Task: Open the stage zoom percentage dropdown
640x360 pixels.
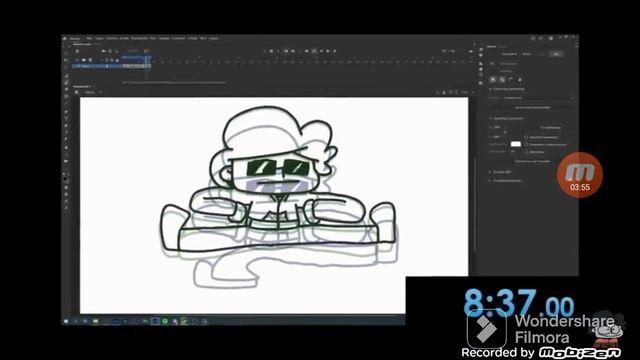Action: coord(467,92)
